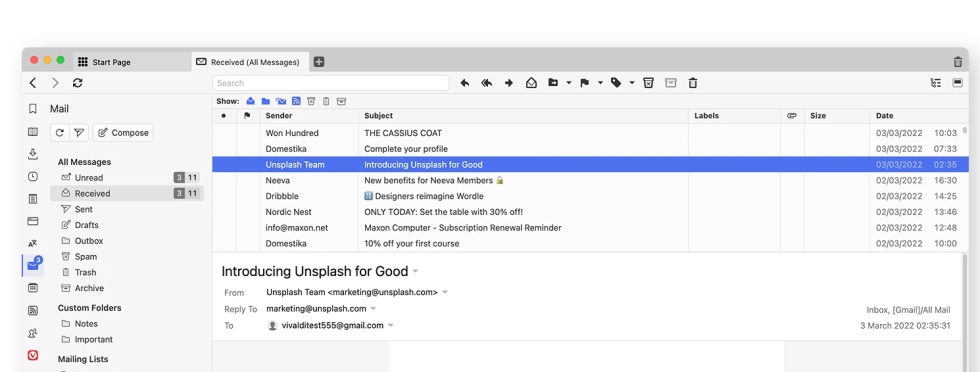
Task: Reload using the navigation bar refresh icon
Action: point(78,83)
